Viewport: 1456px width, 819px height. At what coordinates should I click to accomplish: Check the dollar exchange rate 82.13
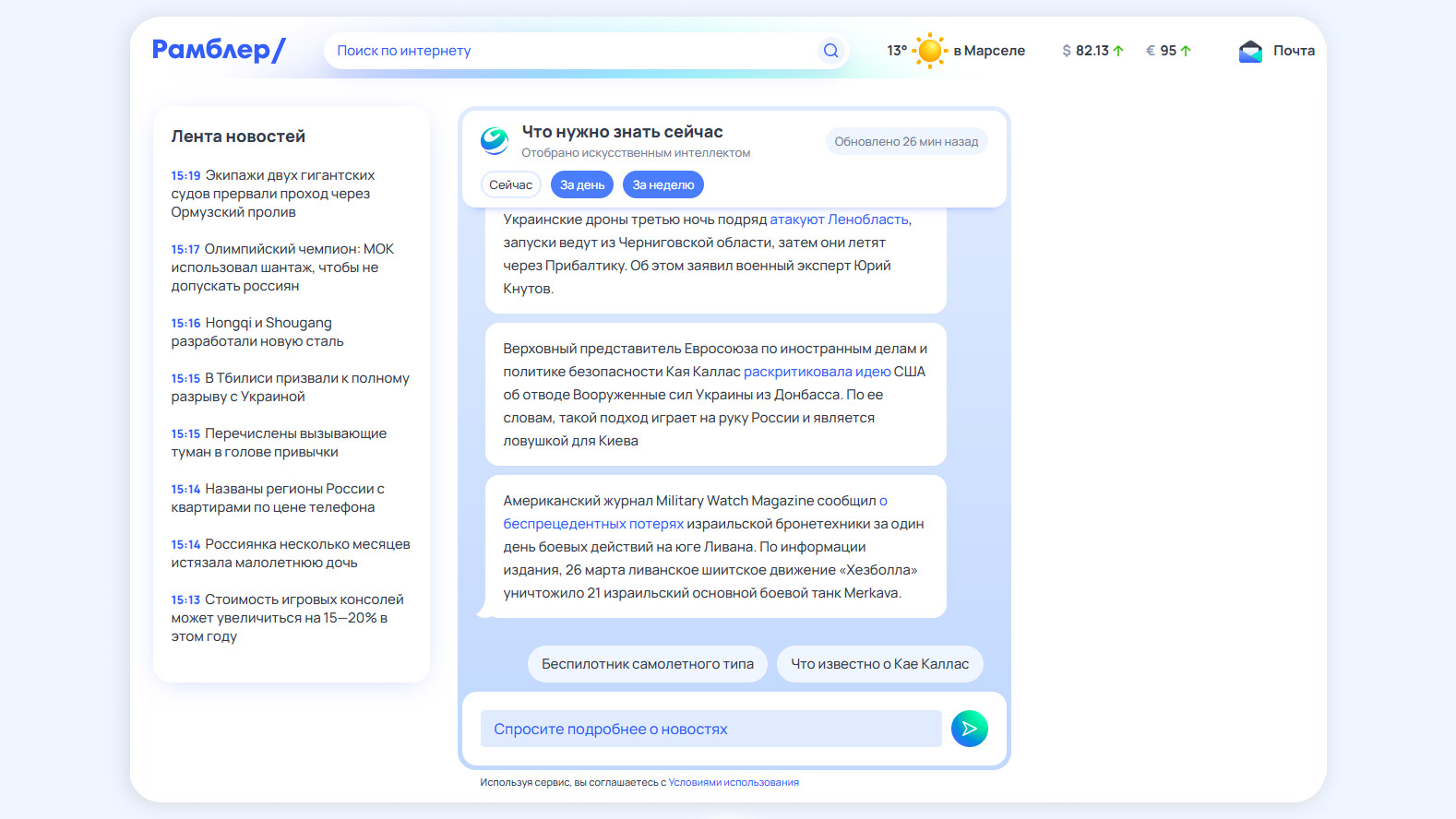1092,51
